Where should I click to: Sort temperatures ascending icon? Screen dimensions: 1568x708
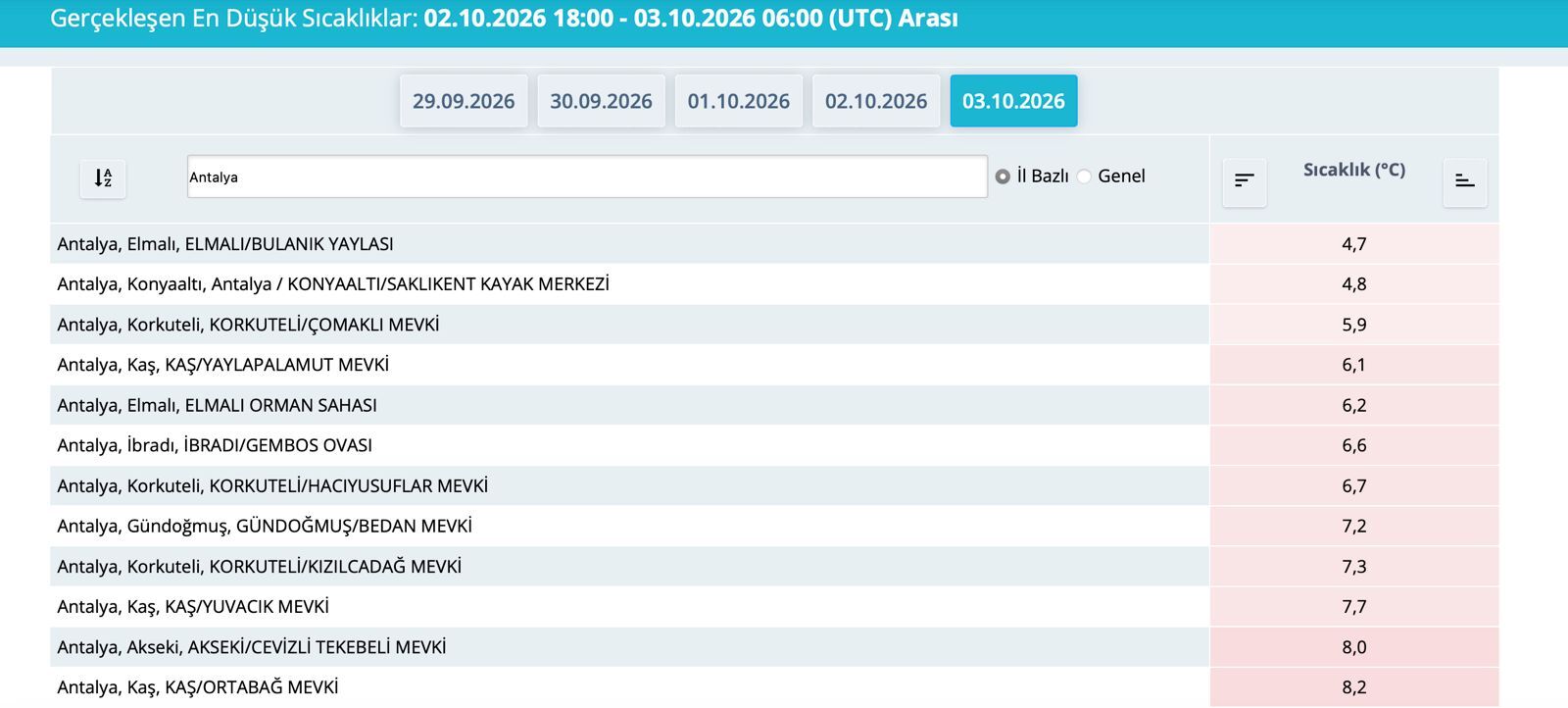[x=1465, y=181]
